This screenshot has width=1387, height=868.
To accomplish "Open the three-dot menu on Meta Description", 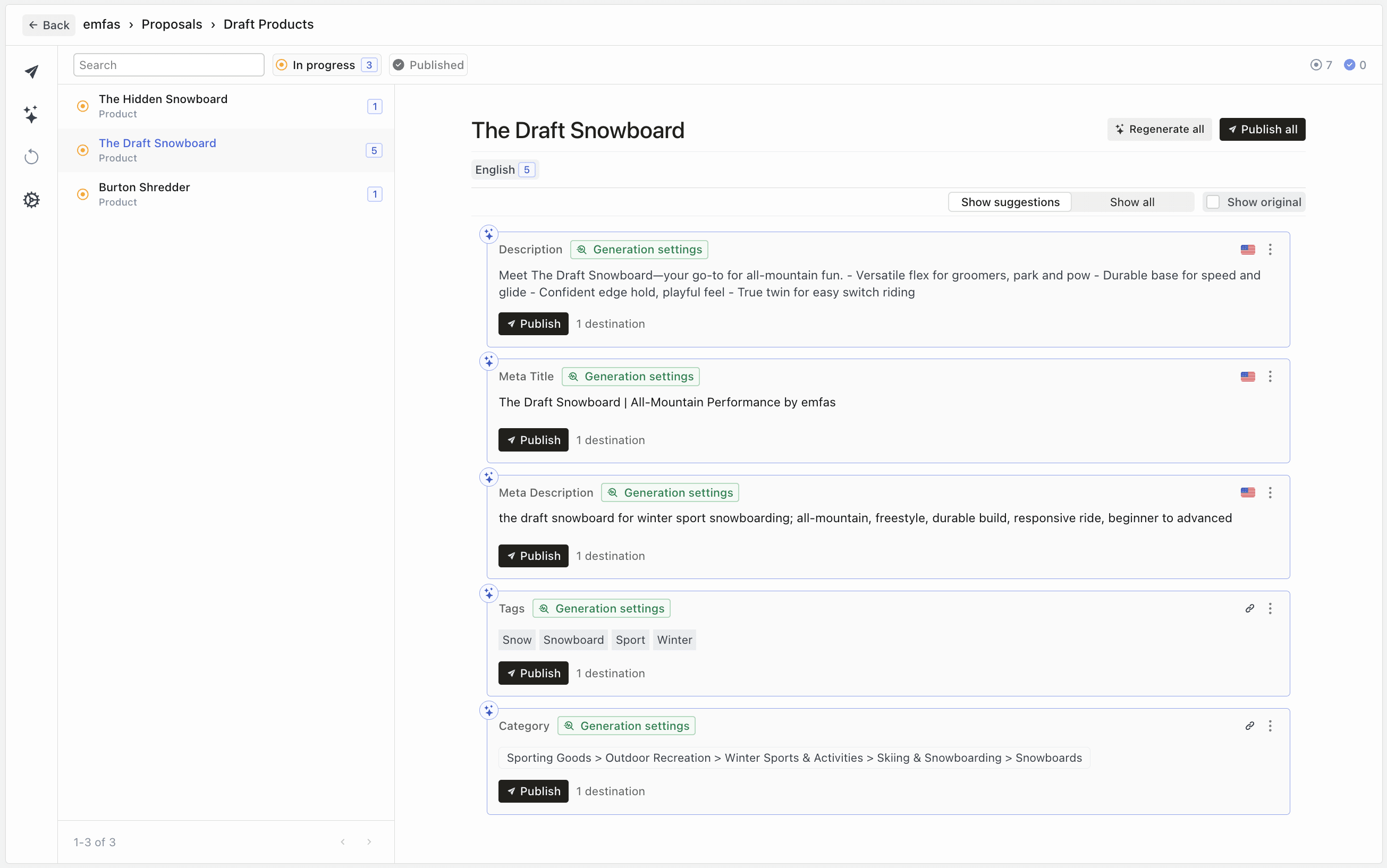I will (x=1271, y=492).
